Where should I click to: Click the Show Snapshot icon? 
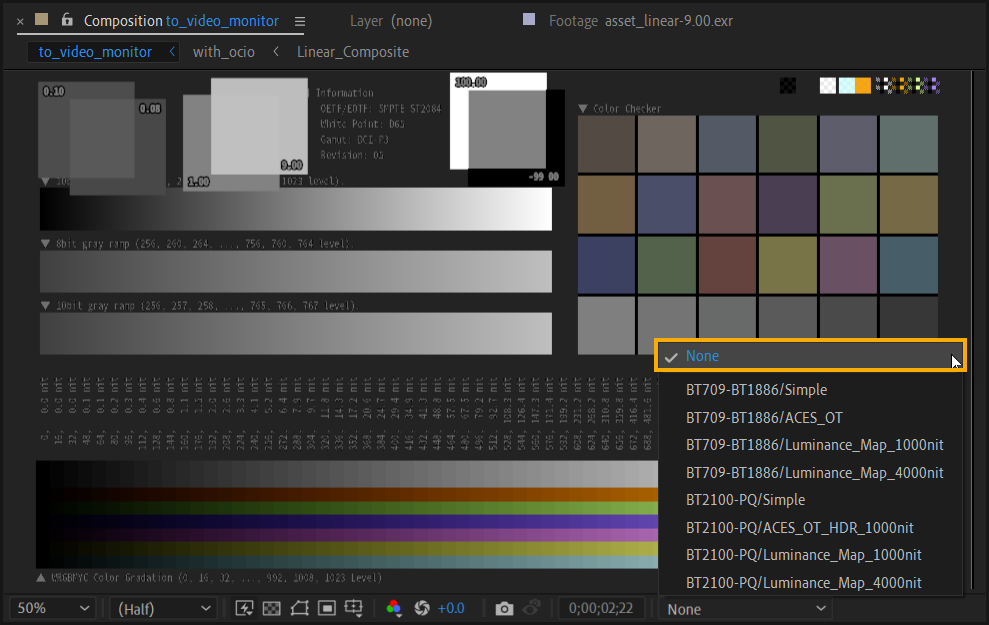[532, 608]
